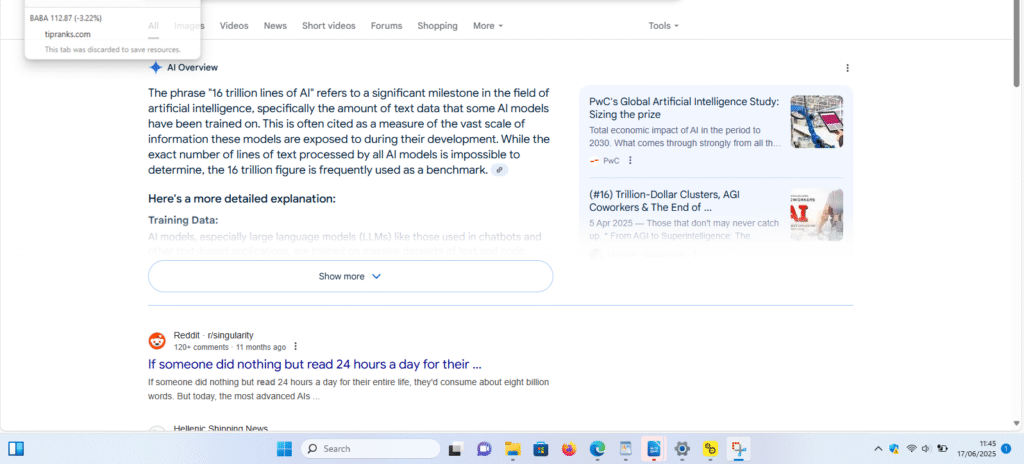
Task: Open Firefox from the taskbar
Action: (x=569, y=449)
